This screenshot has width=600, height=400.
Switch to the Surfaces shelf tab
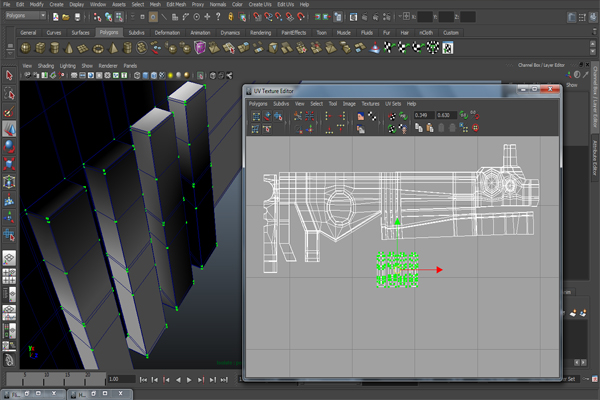tap(80, 33)
